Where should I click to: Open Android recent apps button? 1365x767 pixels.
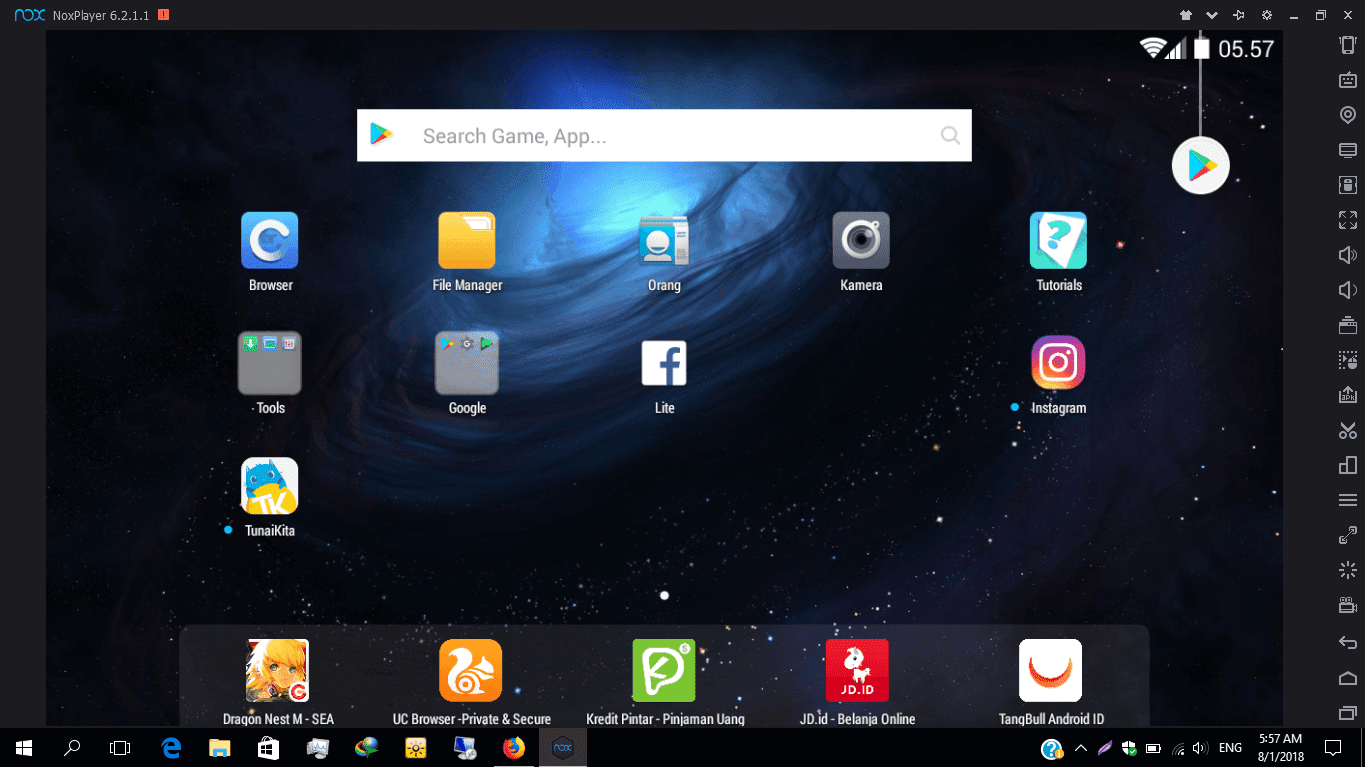point(1347,713)
